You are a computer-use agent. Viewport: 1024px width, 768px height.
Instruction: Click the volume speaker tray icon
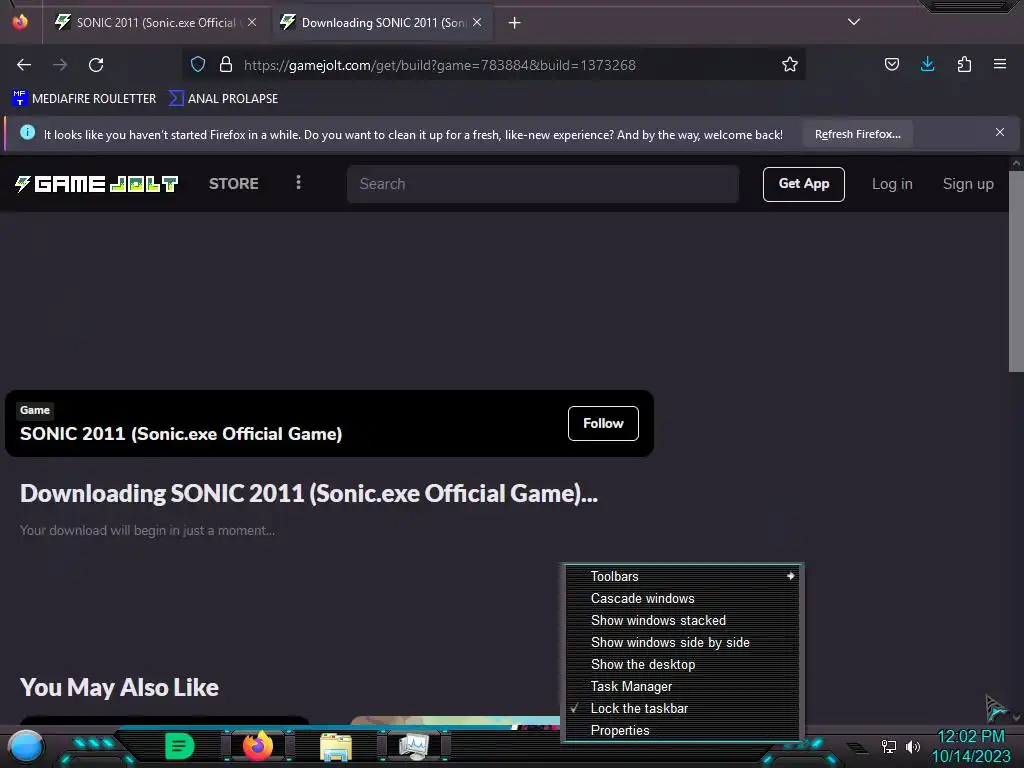coord(913,746)
